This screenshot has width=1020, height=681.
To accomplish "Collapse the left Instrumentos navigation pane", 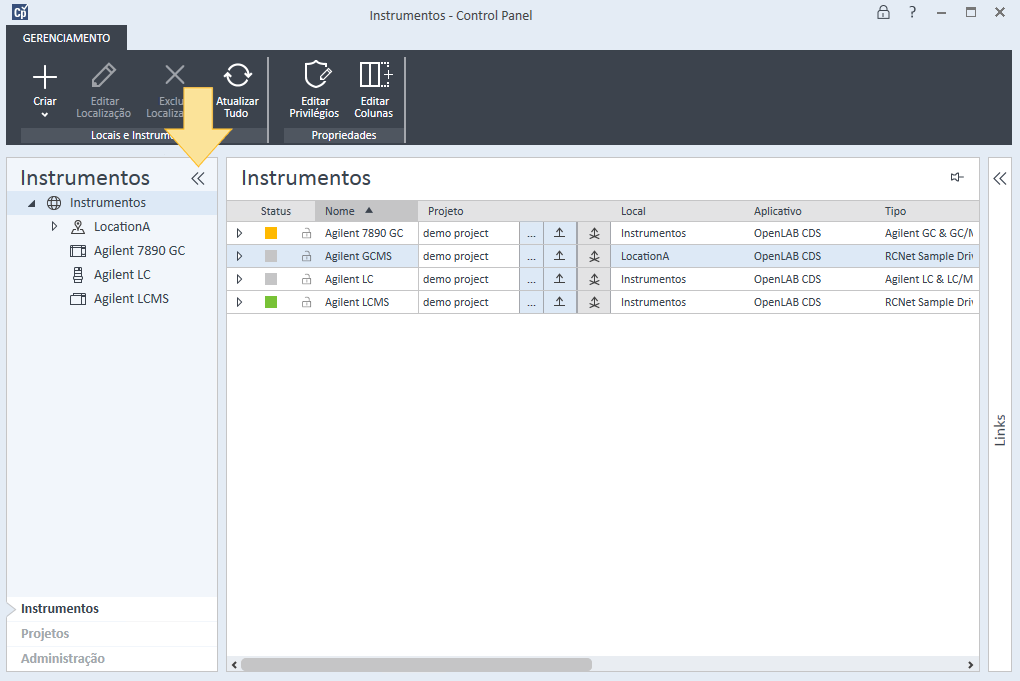I will (198, 179).
